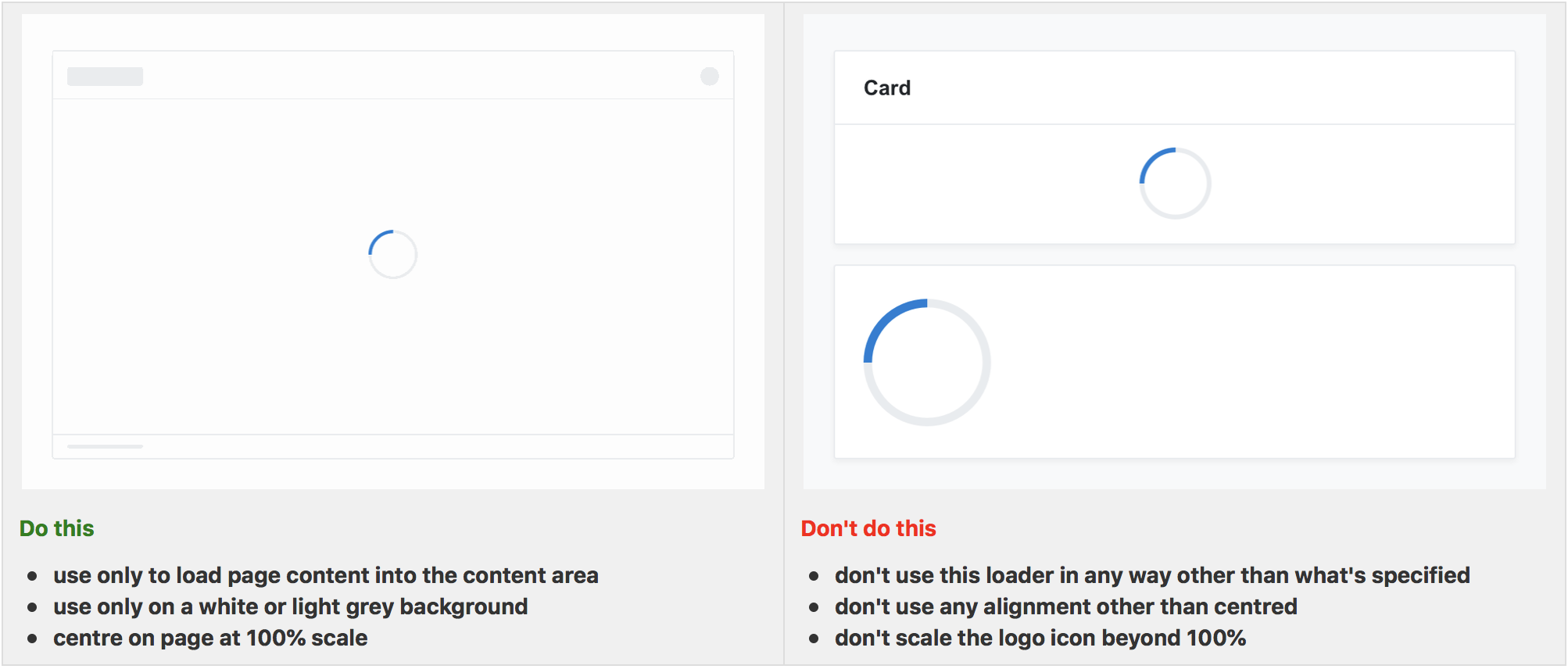Screen dimensions: 1568x669
Task: Click the bullet dot before "don't use this loader"
Action: tap(814, 576)
